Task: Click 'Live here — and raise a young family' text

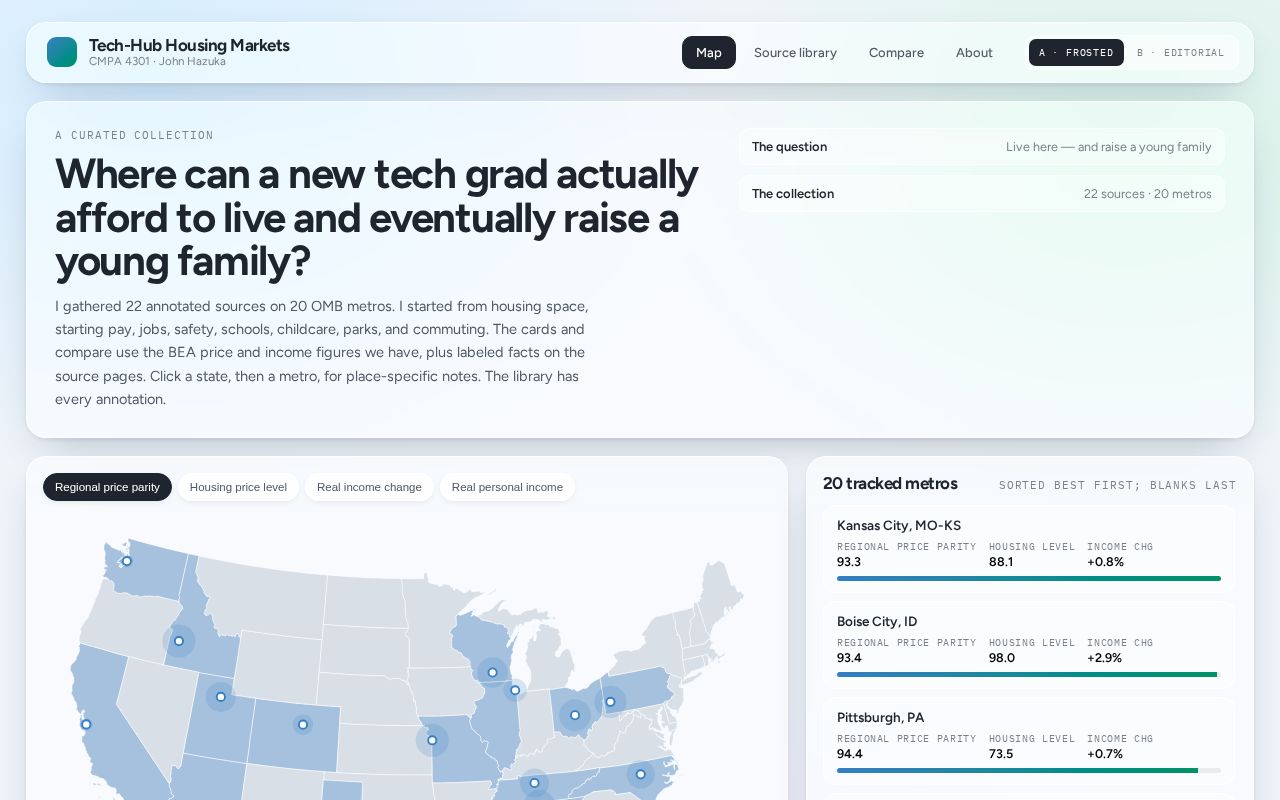Action: coord(1108,147)
